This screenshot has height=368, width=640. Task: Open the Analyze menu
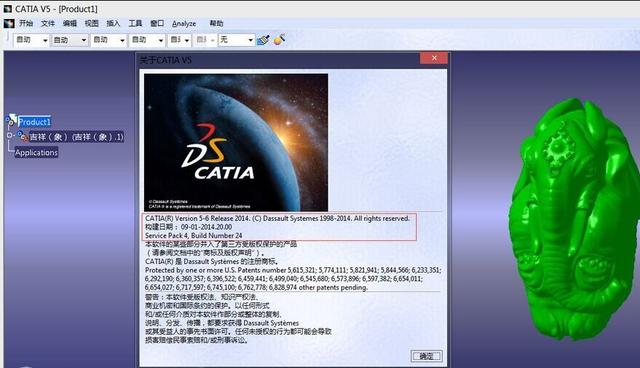click(x=184, y=24)
